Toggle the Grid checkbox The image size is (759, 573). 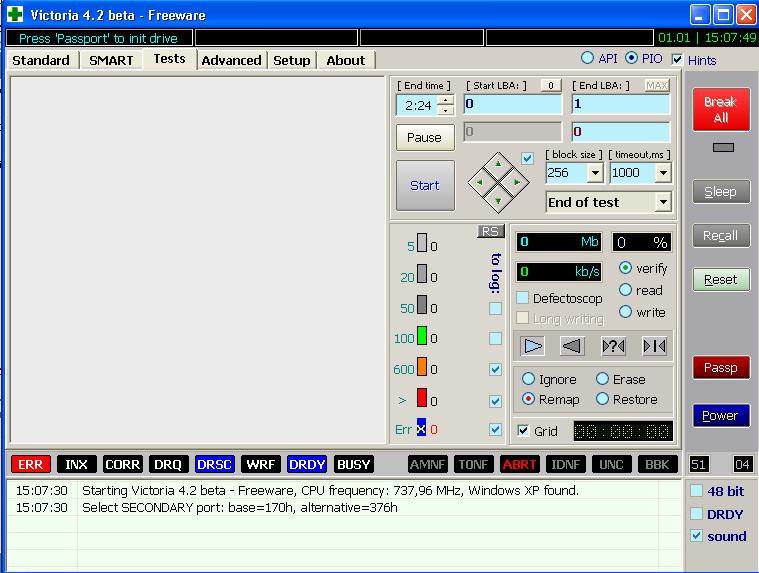523,430
